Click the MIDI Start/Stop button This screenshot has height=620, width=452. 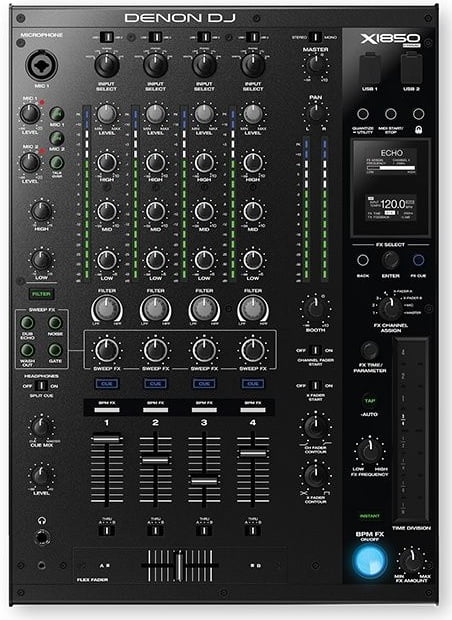coord(391,114)
